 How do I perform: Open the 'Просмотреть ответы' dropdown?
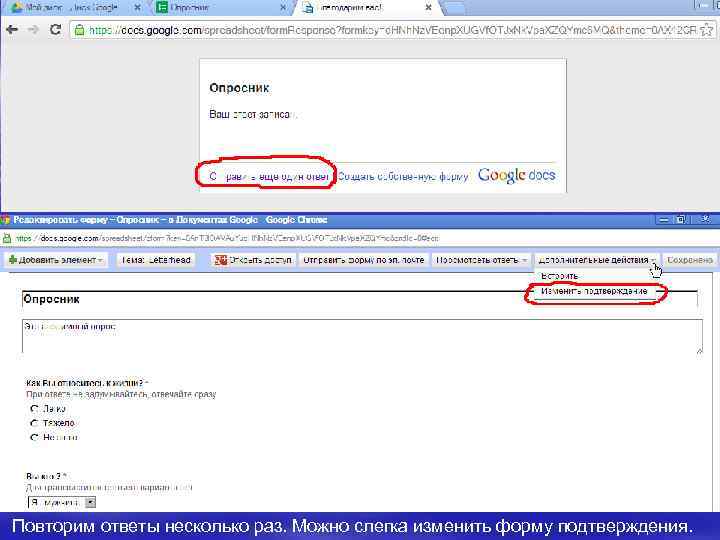pos(481,260)
